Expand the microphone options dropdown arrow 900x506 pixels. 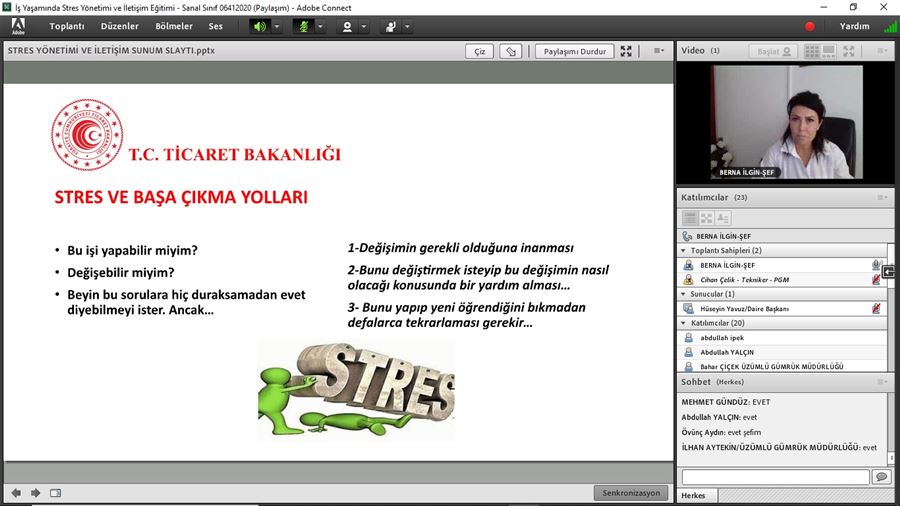point(320,26)
